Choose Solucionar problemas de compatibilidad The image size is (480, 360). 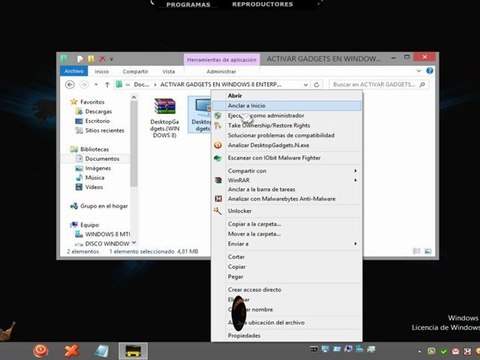[x=287, y=135]
